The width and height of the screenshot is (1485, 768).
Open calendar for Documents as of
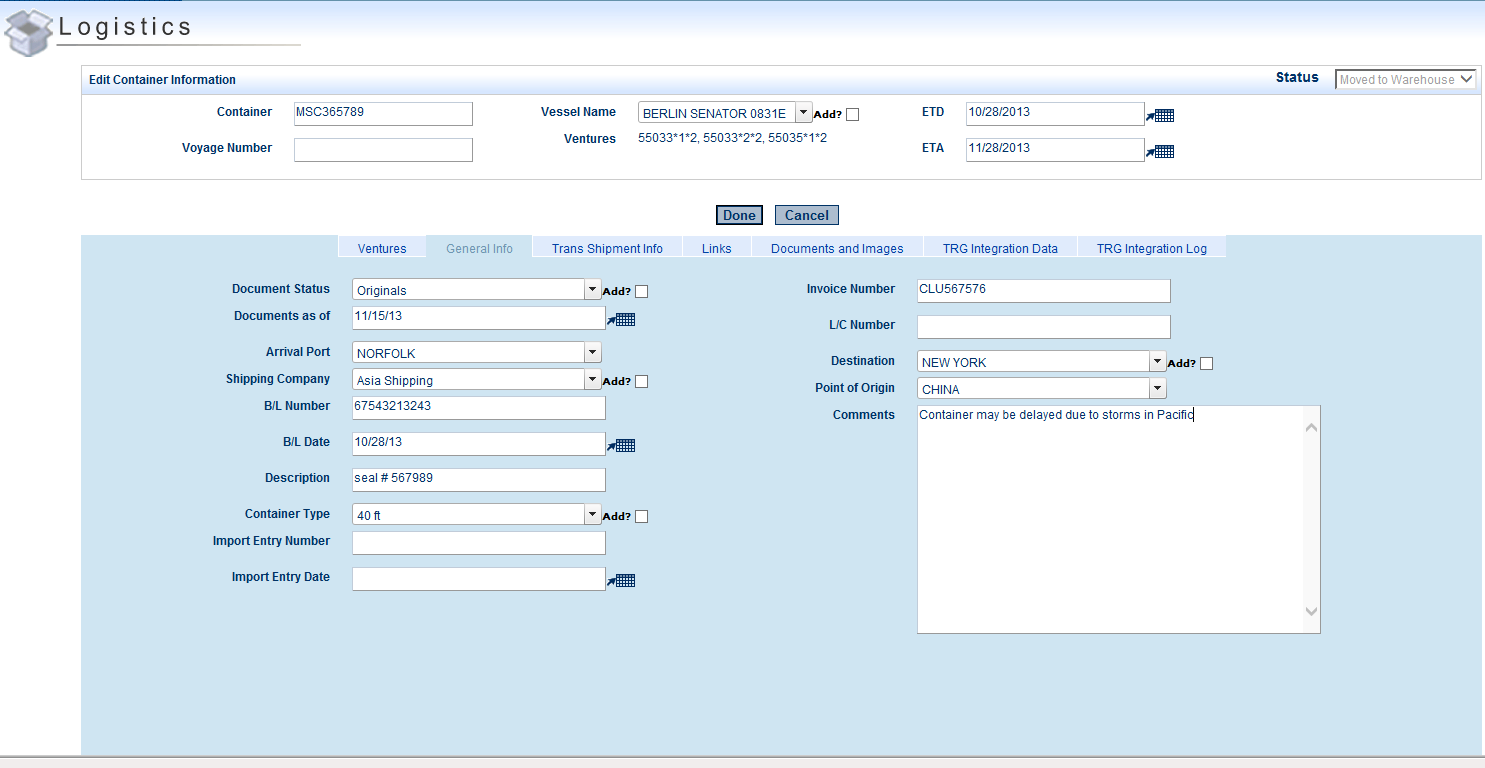pos(621,320)
